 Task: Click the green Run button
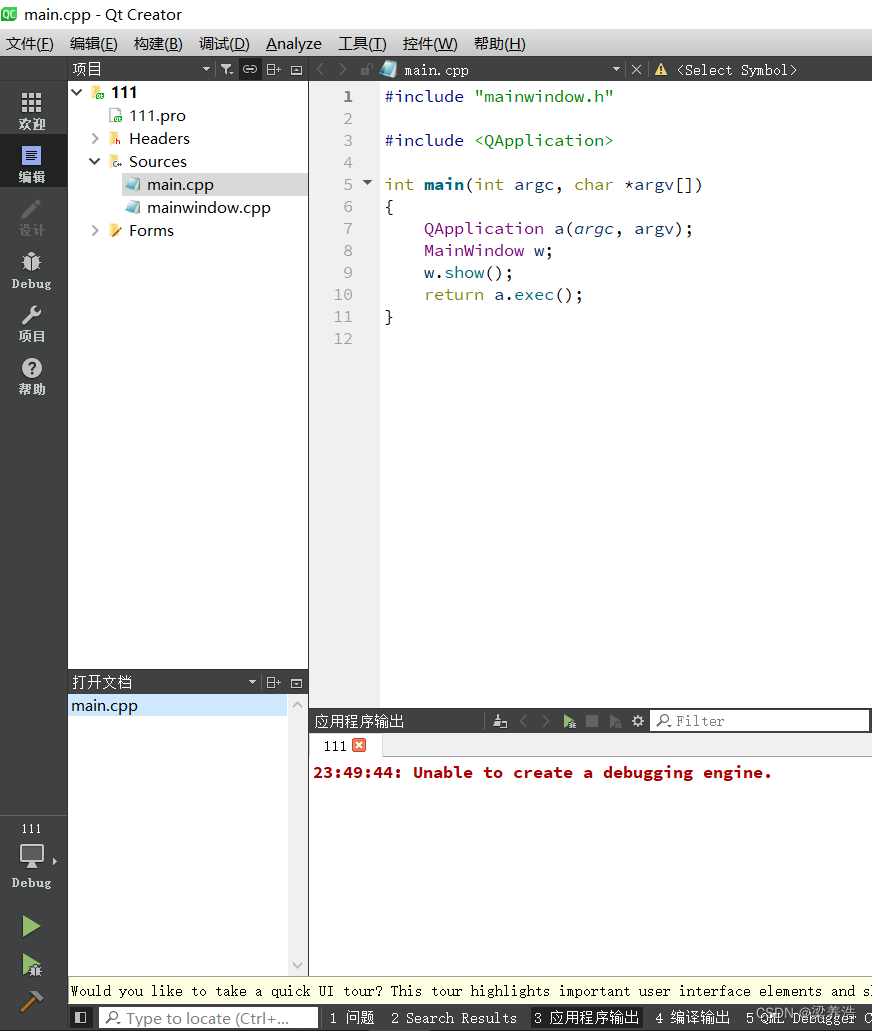point(31,926)
